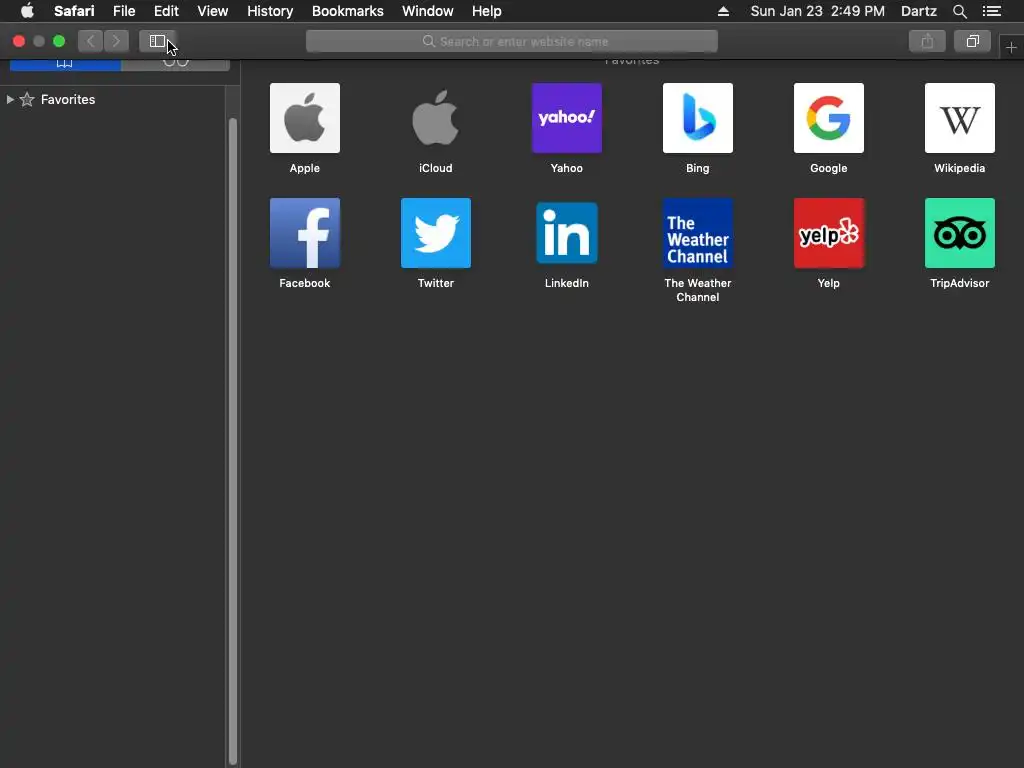Open the Help menu

point(487,11)
